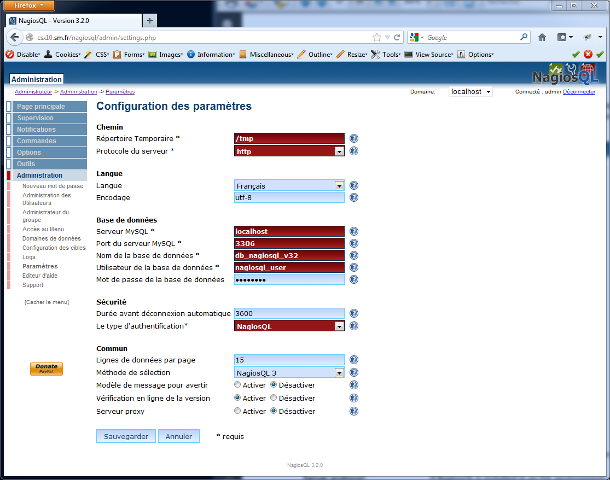
Task: Click help icon beside Répertoire Temporaire
Action: coord(354,138)
